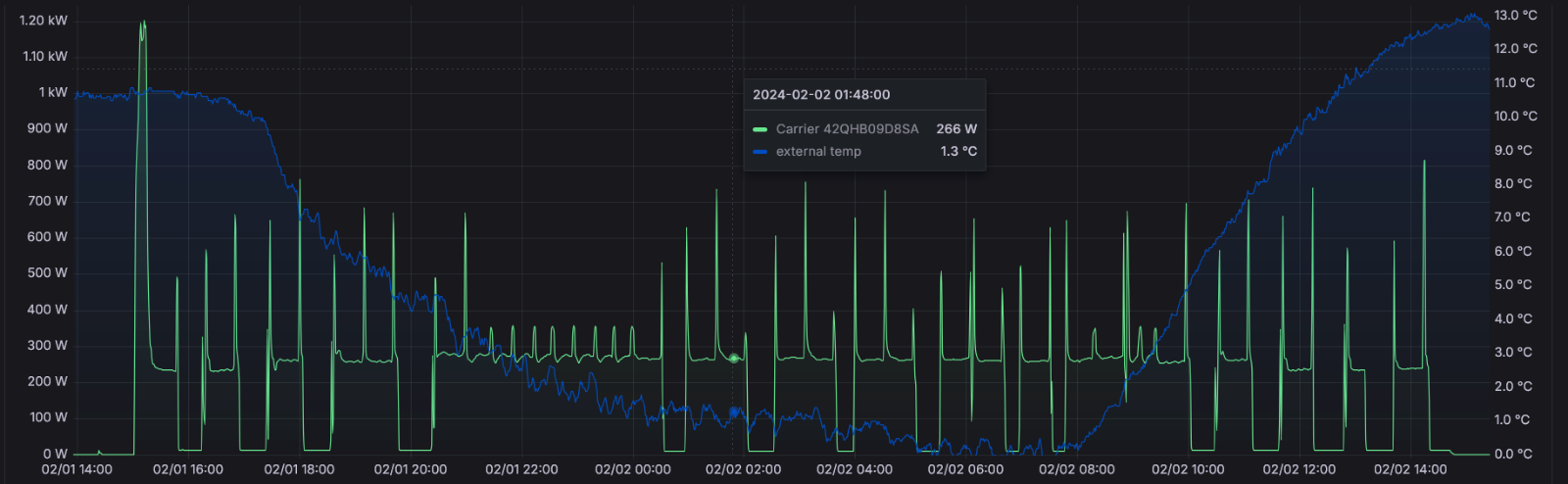
Task: Click the 1.3 °C value in tooltip
Action: (x=958, y=152)
